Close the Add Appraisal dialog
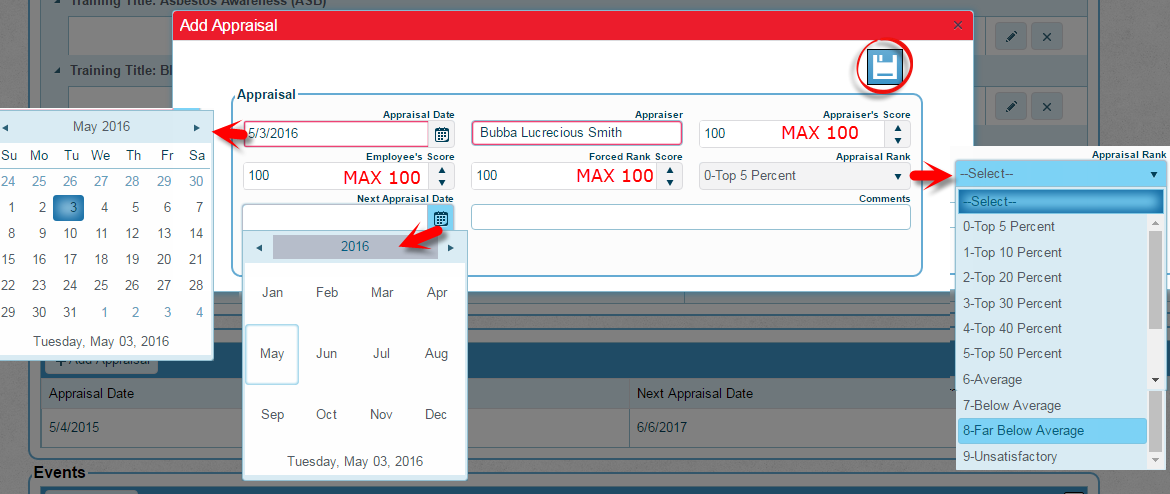1170x494 pixels. 957,25
